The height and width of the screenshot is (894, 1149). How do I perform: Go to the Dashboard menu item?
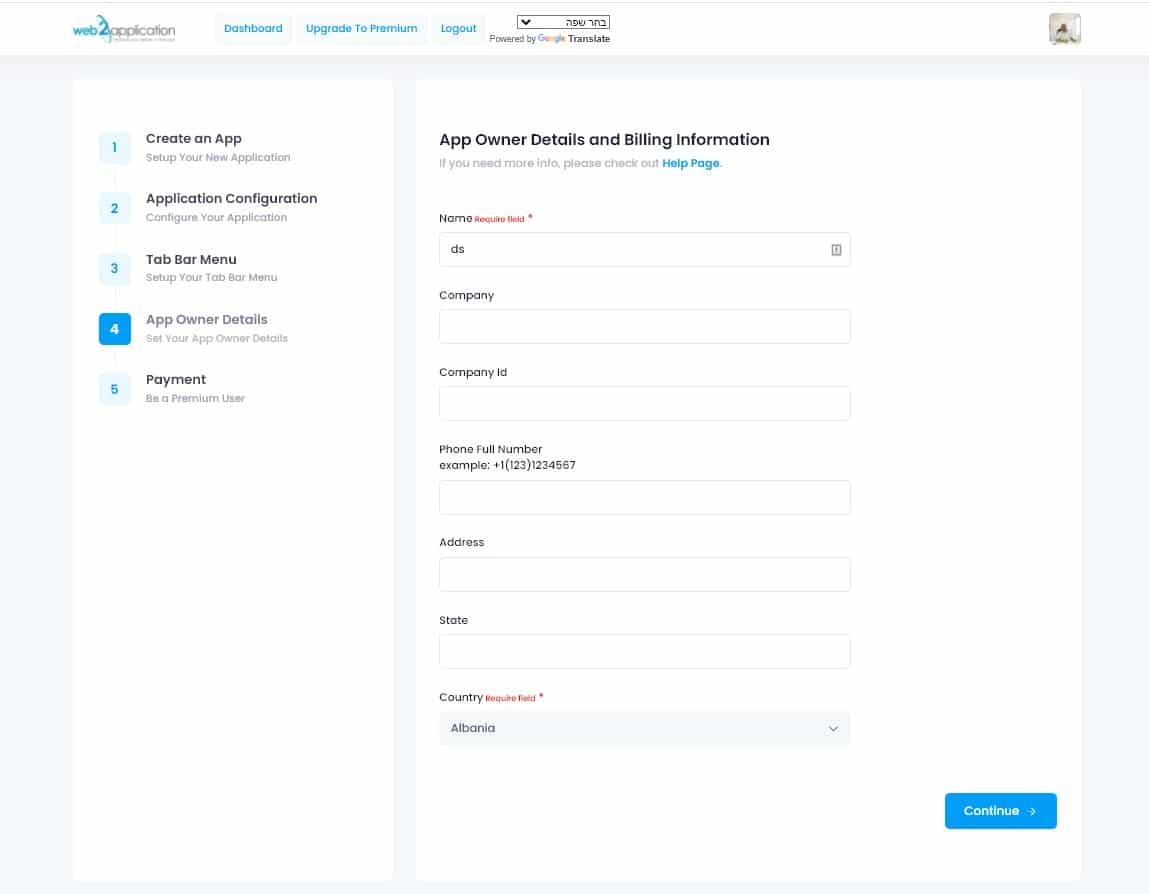point(253,29)
